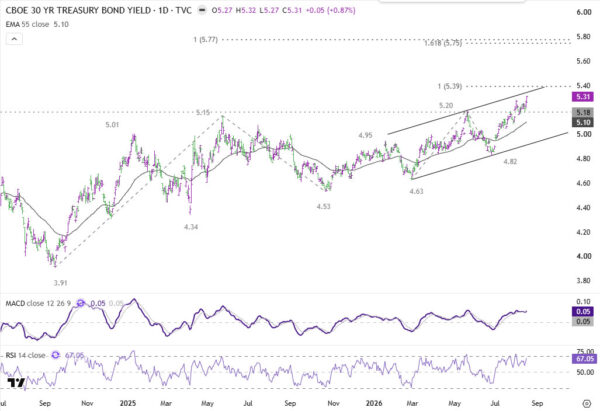
Task: Collapse the indicator legend chevron button
Action: (14, 39)
